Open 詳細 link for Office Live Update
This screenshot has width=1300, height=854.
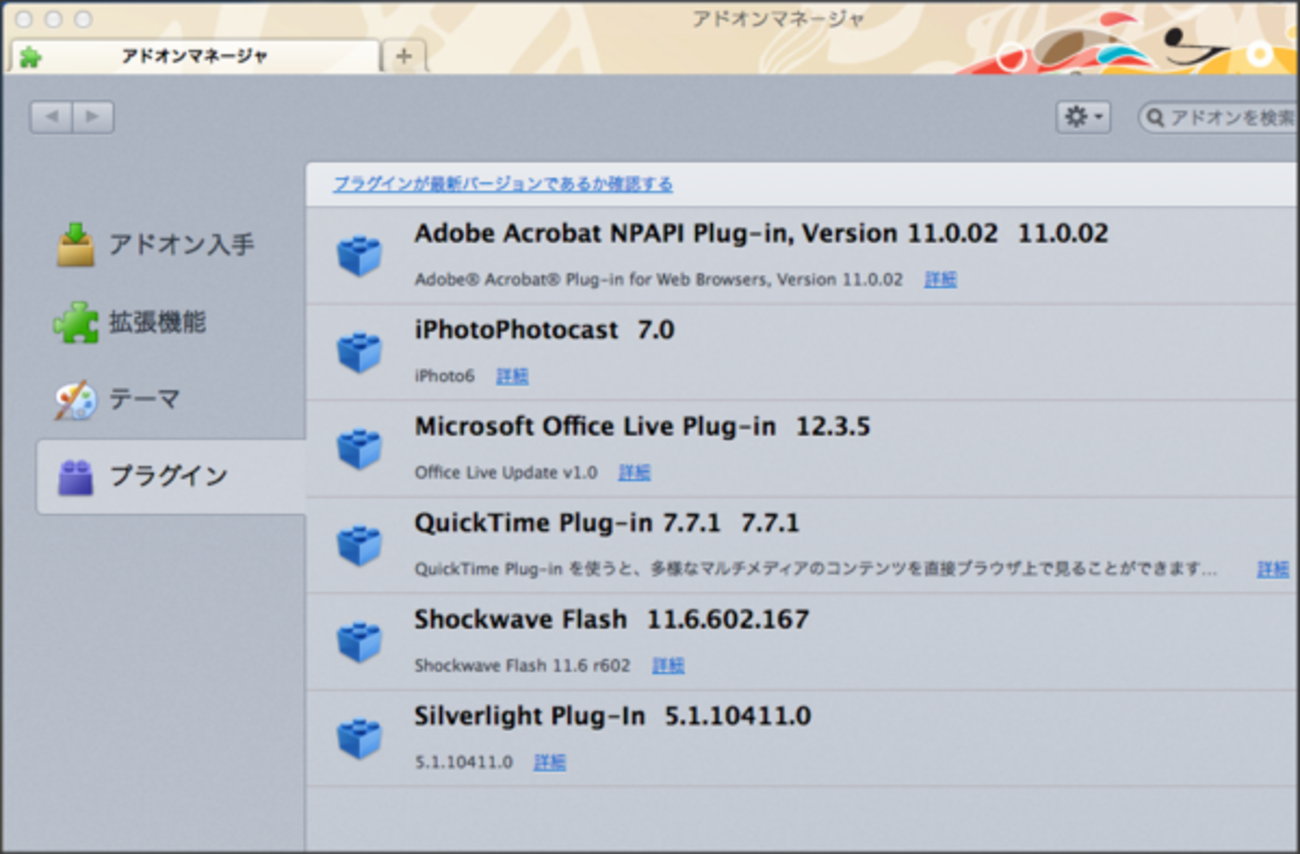634,472
